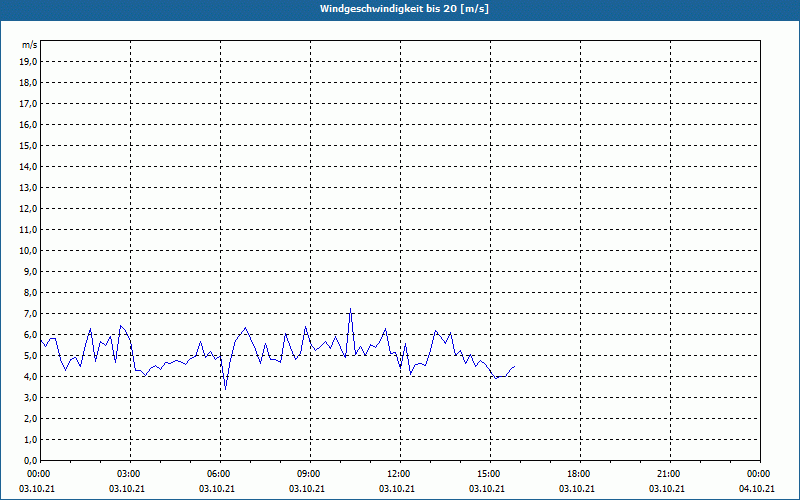Click the 9,0 y-axis label
Image resolution: width=800 pixels, height=500 pixels.
point(30,271)
